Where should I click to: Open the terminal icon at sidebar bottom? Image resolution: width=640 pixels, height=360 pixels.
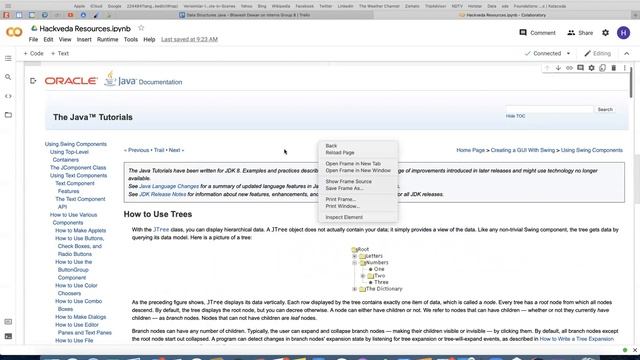pyautogui.click(x=8, y=336)
